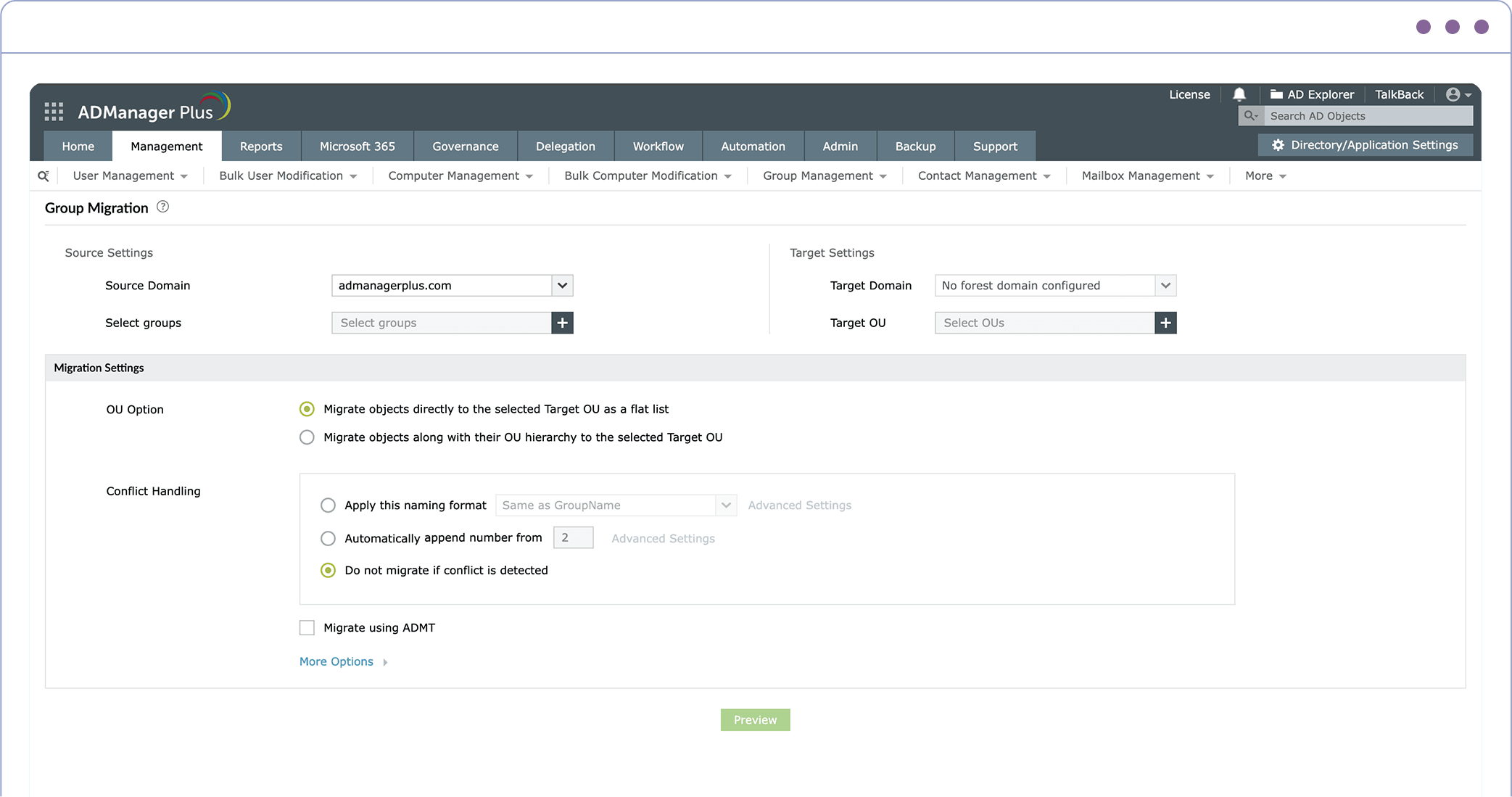Open the Automation tab
Viewport: 1512px width, 797px height.
[x=753, y=146]
